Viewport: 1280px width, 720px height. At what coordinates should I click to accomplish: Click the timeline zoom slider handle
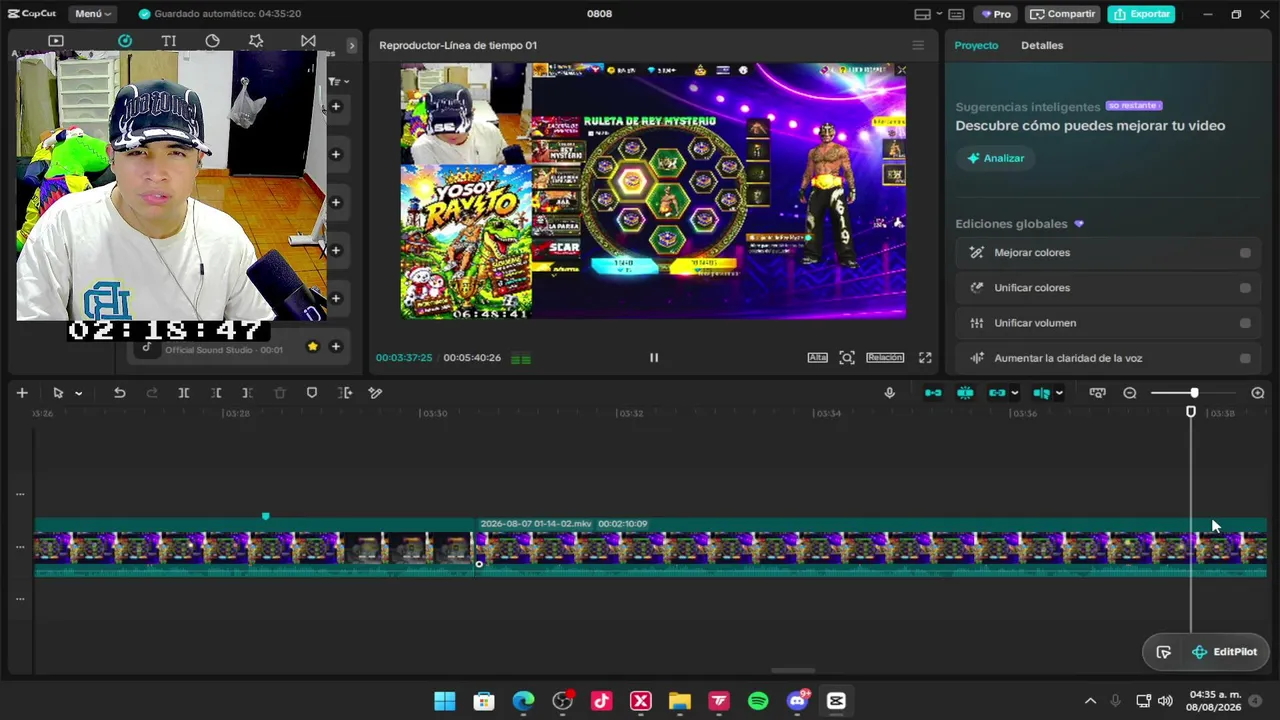(x=1194, y=393)
